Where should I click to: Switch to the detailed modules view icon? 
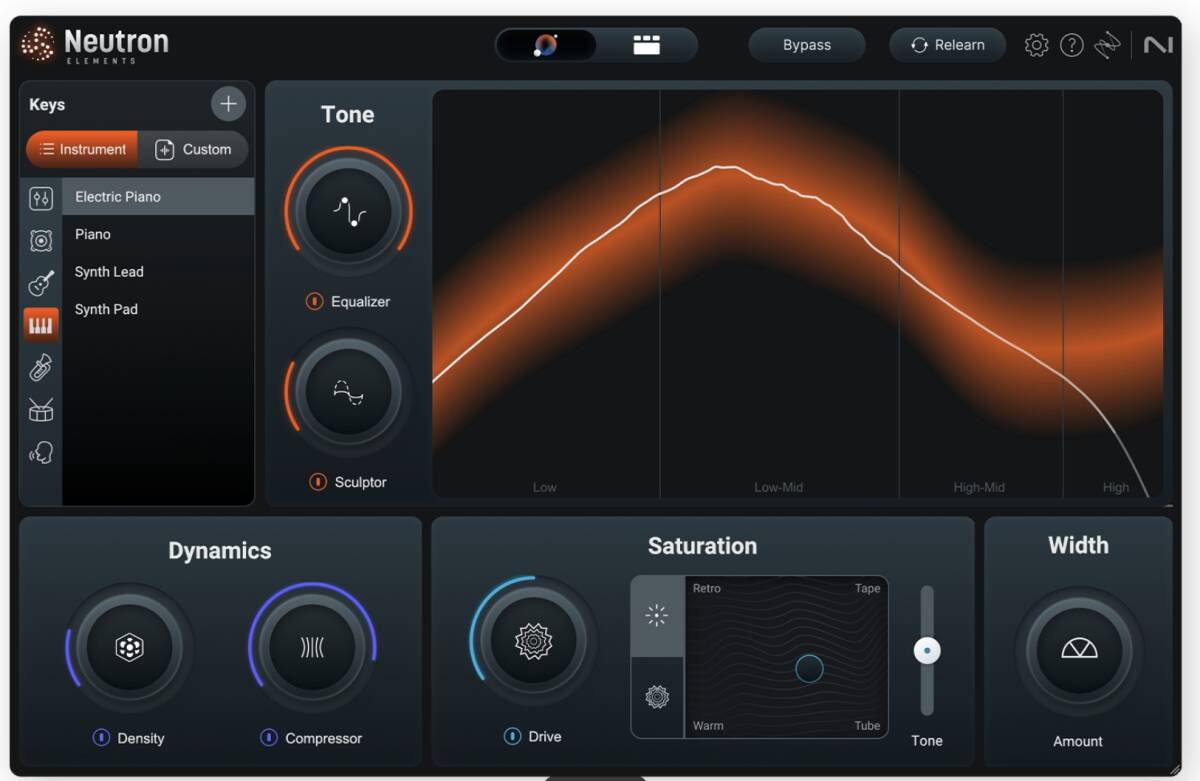647,45
